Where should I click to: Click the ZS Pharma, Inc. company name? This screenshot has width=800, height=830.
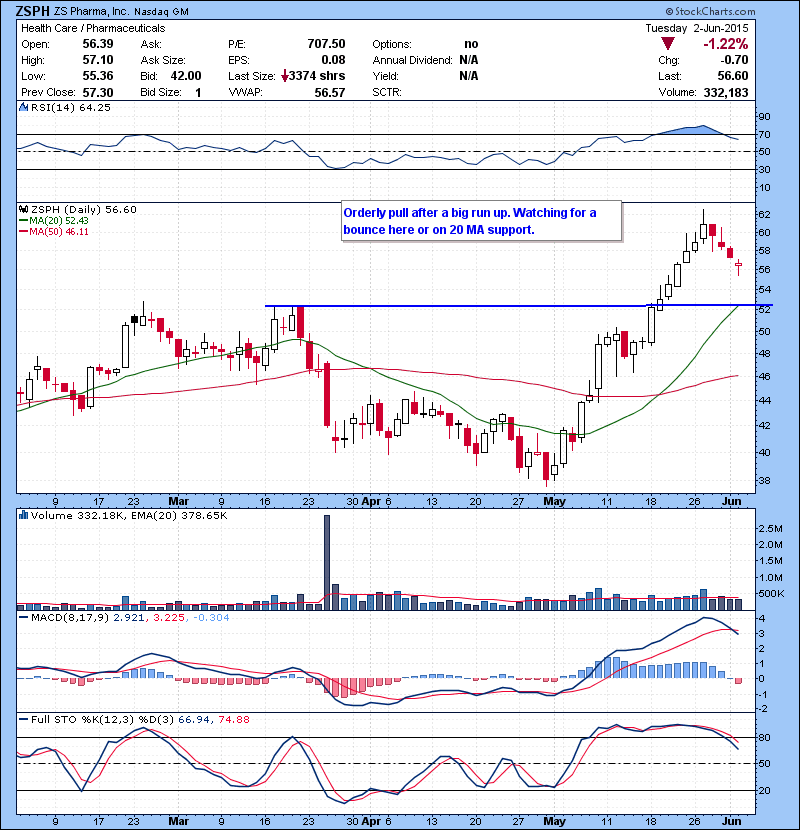point(91,11)
